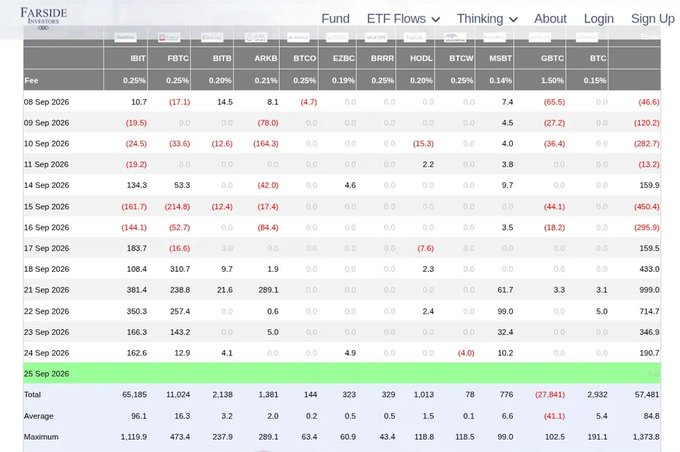Click the Total row label

pos(32,394)
